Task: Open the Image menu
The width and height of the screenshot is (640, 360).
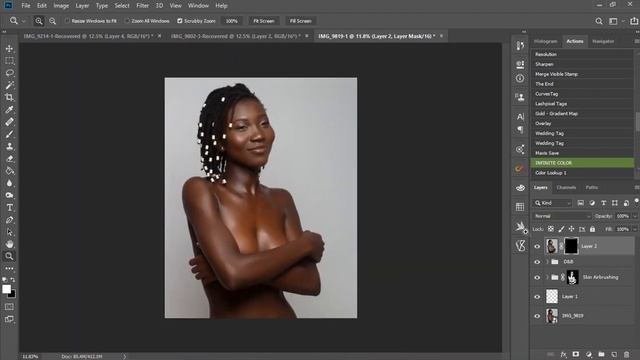Action: click(61, 6)
